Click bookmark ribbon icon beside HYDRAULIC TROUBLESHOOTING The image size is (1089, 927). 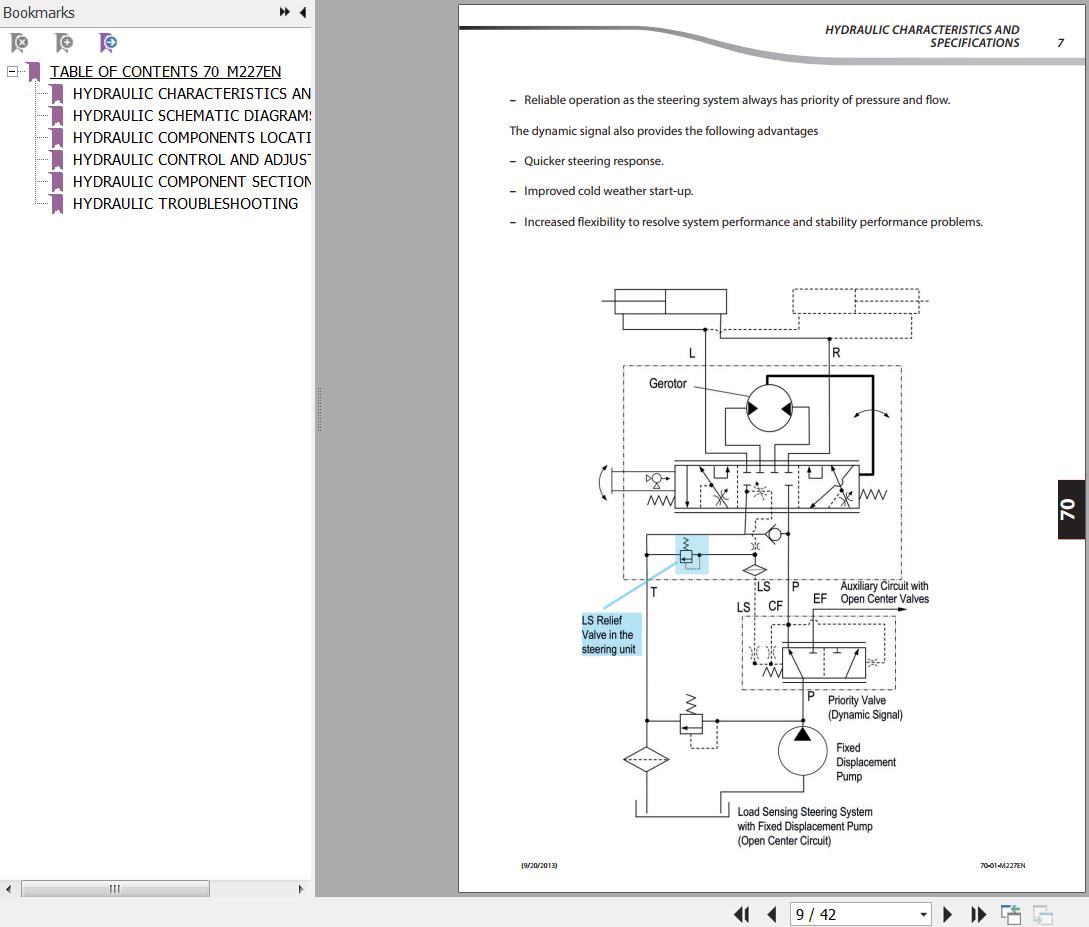[x=57, y=204]
